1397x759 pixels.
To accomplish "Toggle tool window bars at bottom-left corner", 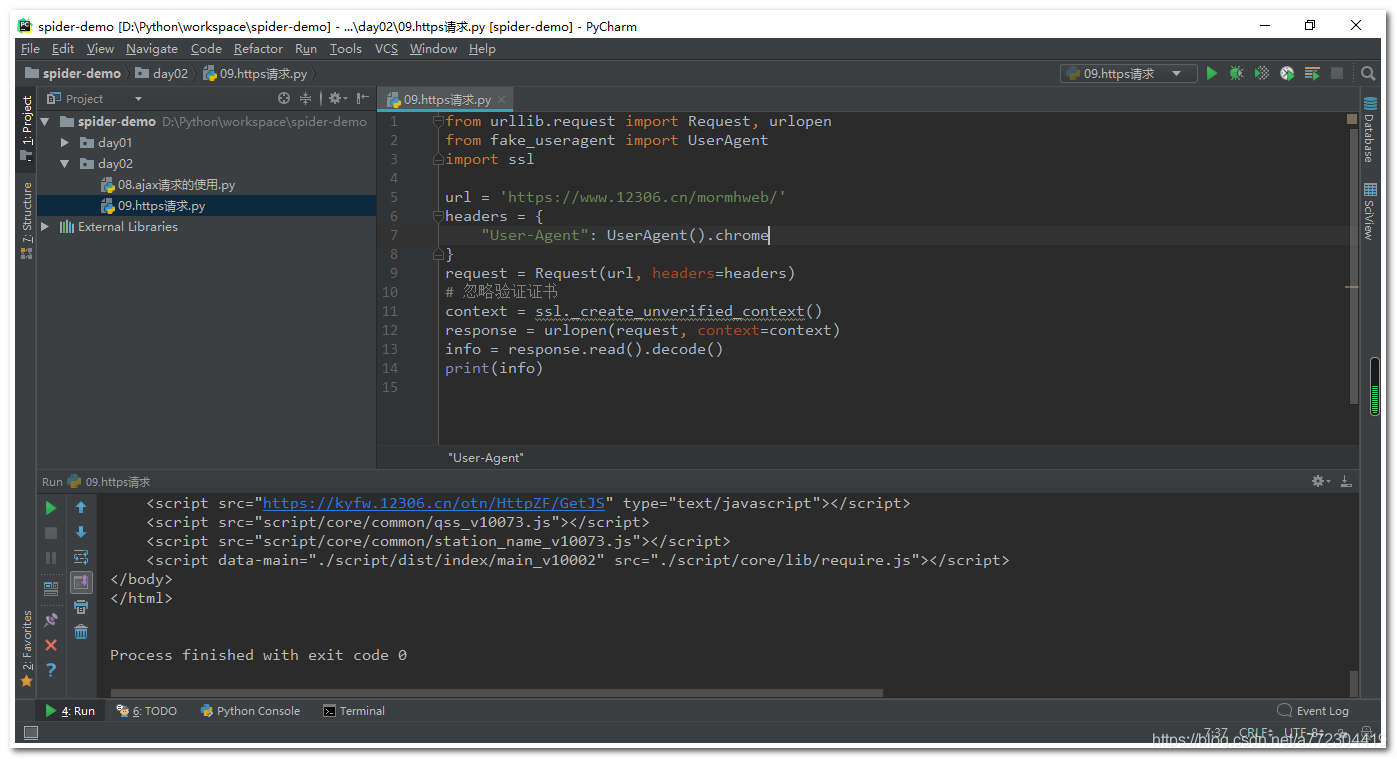I will coord(31,733).
